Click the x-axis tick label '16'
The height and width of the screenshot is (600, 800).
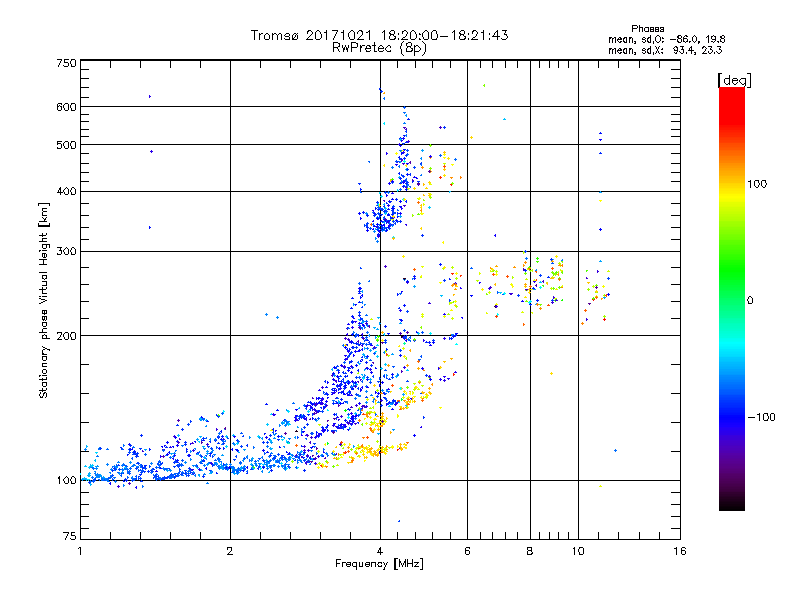pyautogui.click(x=680, y=551)
